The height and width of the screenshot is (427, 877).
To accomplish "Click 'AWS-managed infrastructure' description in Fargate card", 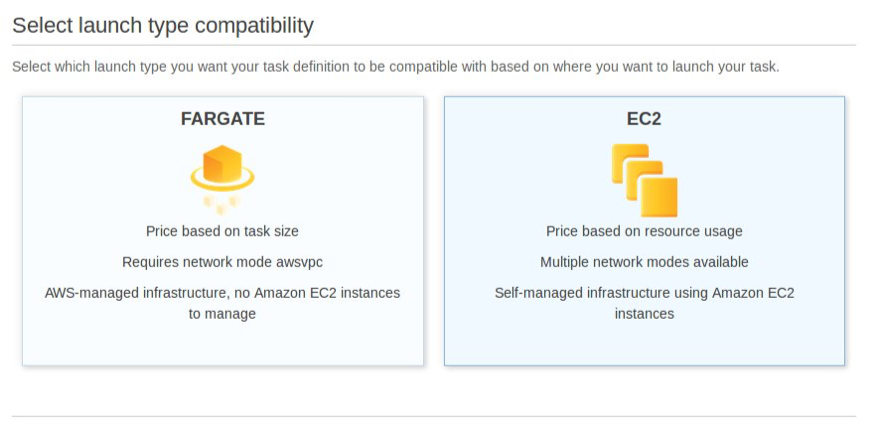I will (x=222, y=303).
